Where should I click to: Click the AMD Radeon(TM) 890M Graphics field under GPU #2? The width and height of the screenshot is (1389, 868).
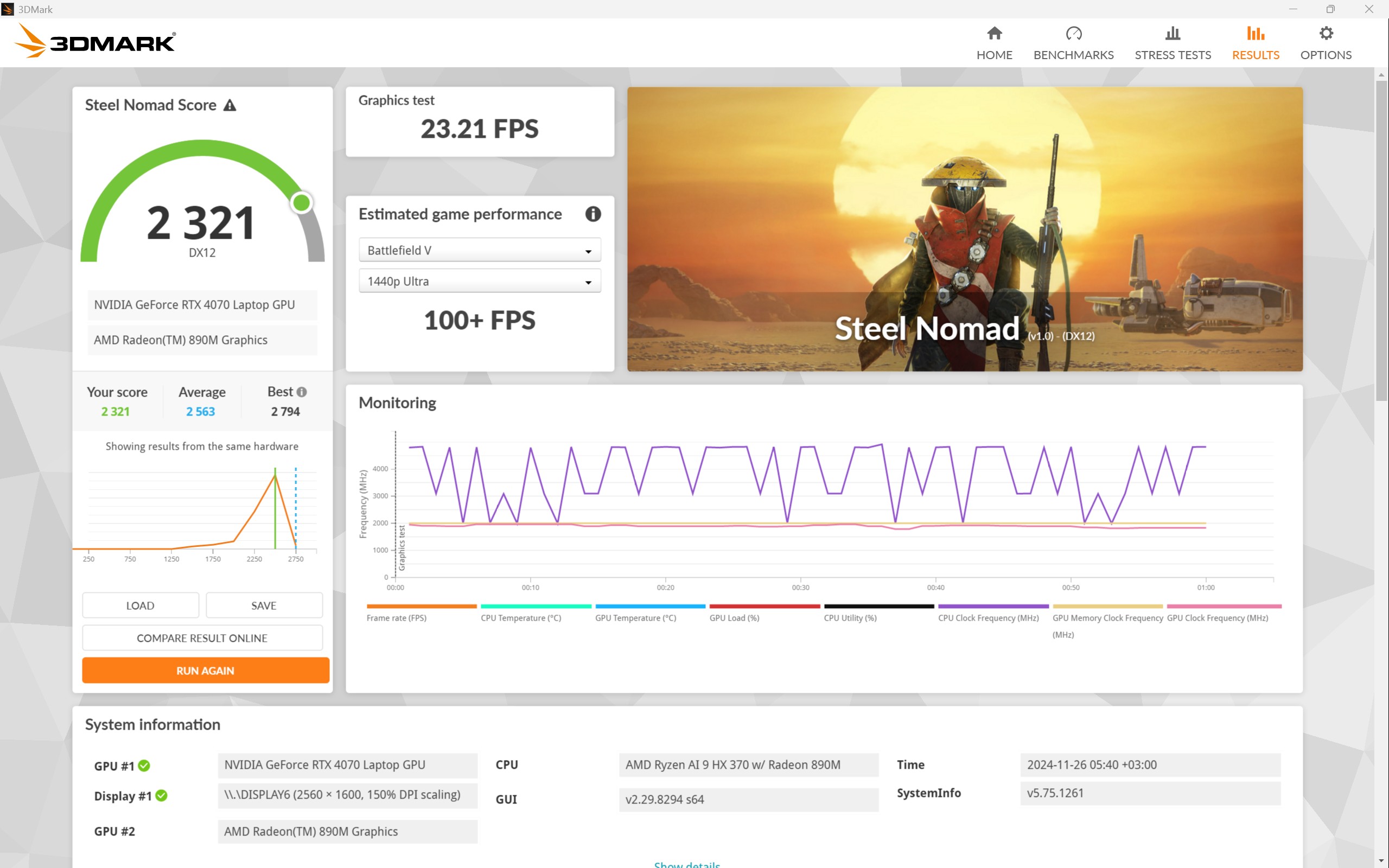point(348,832)
